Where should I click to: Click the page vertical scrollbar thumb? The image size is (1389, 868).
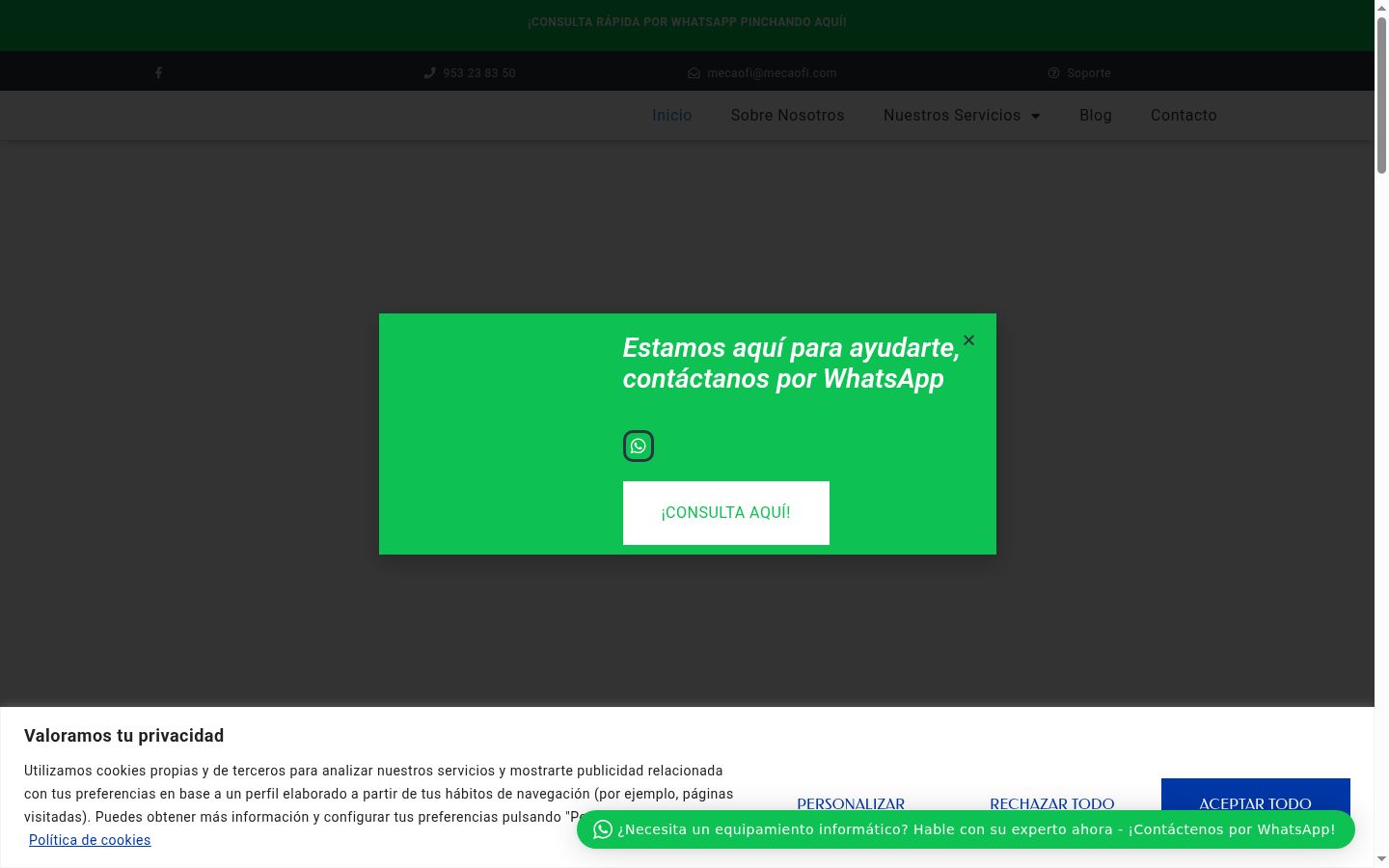pyautogui.click(x=1381, y=95)
